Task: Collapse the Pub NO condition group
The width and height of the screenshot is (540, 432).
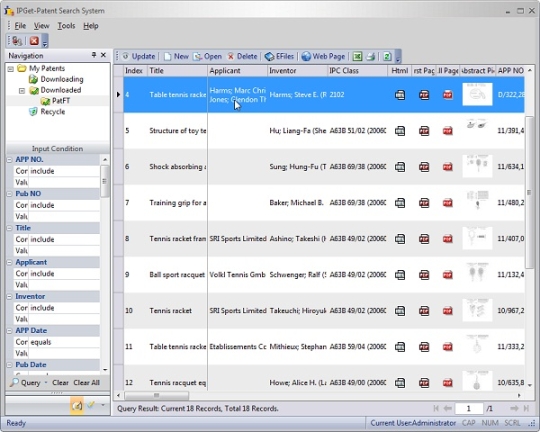Action: pos(10,194)
